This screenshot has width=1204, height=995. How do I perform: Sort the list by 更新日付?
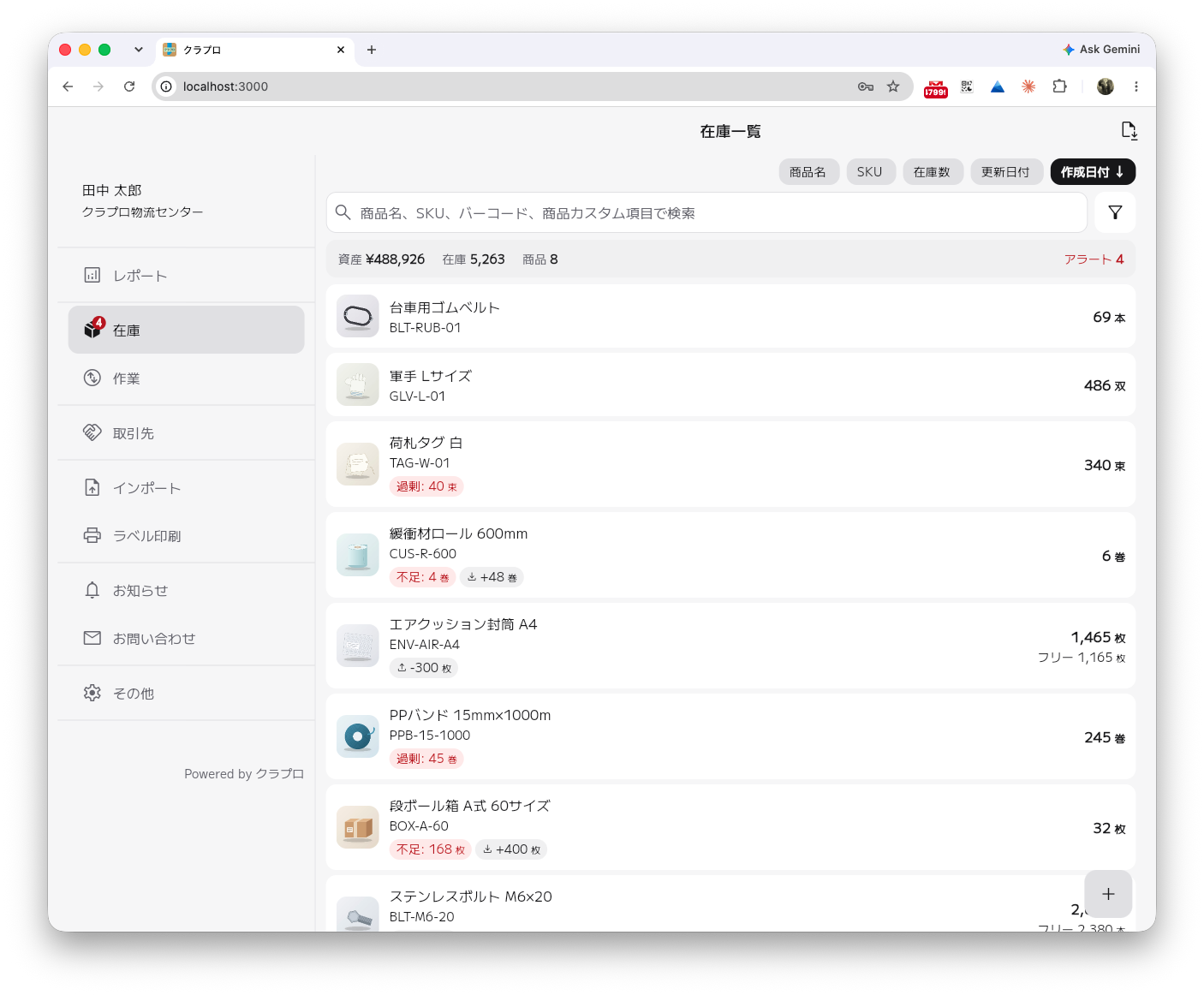1006,172
